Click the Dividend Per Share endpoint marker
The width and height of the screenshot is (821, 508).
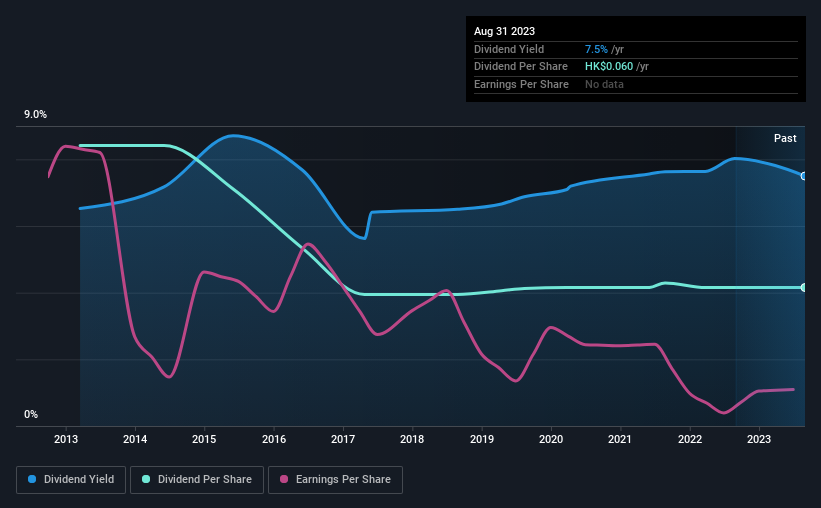click(804, 288)
